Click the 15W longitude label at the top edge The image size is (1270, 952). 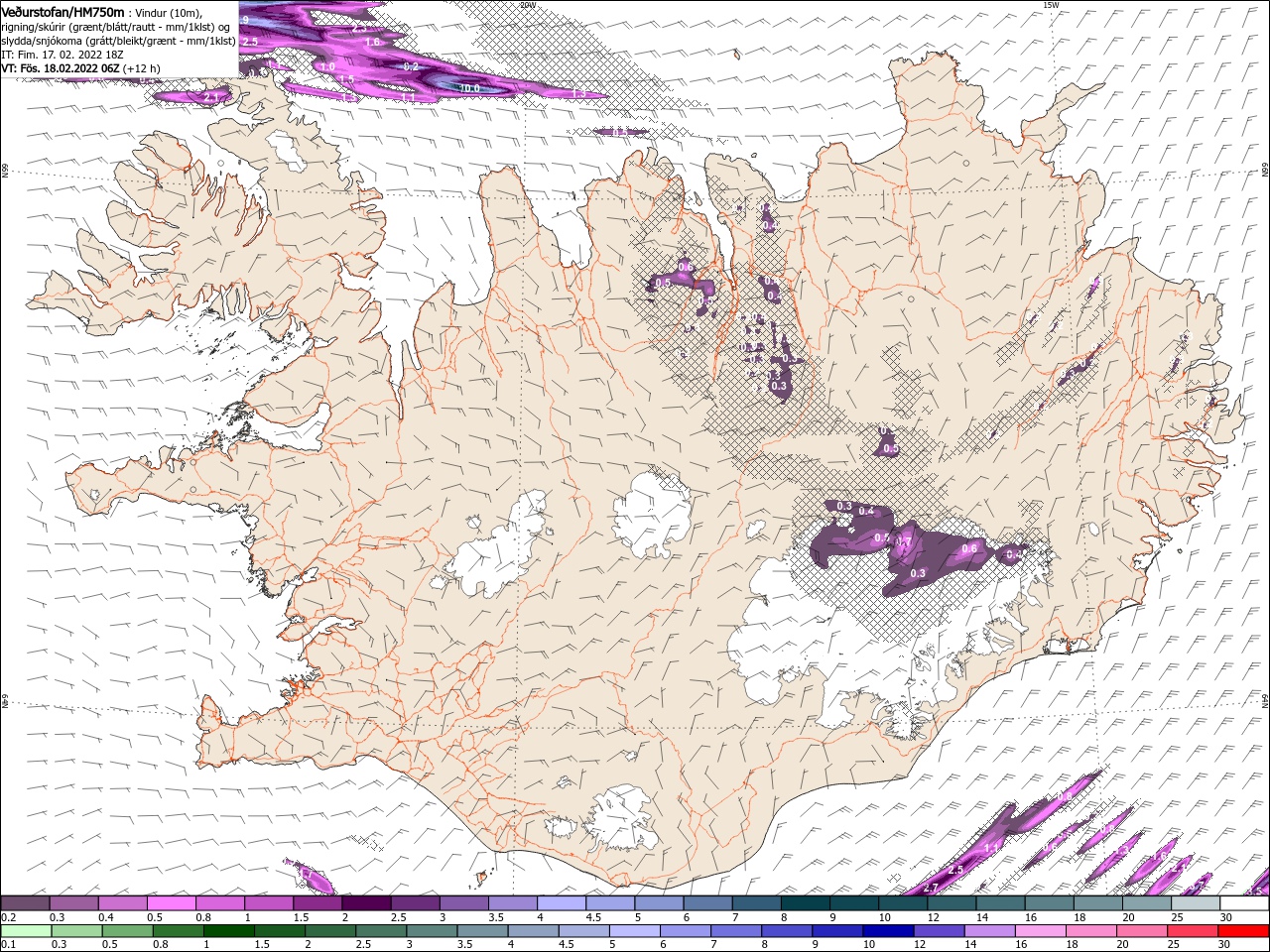(1051, 5)
